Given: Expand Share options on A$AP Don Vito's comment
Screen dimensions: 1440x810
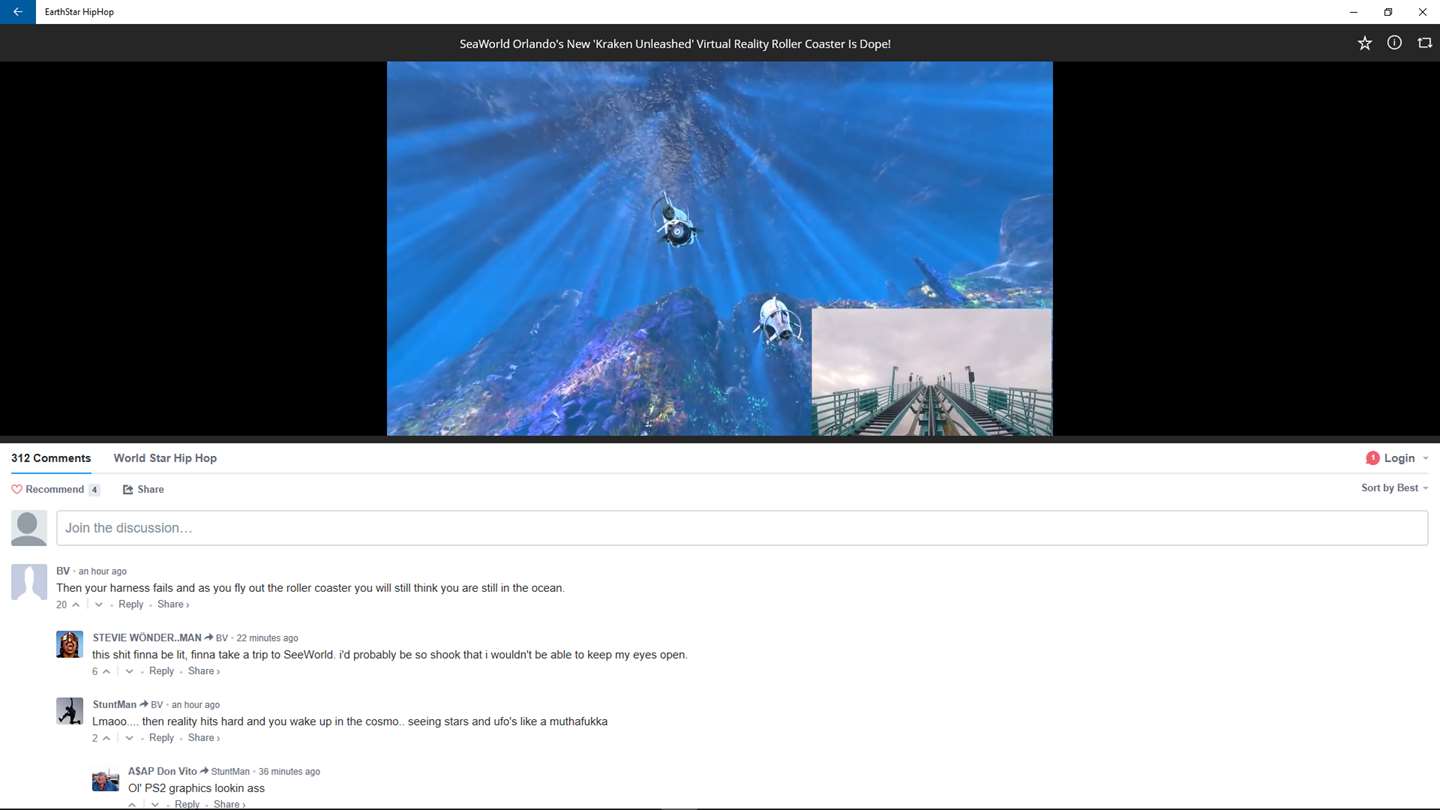Looking at the screenshot, I should (x=229, y=804).
